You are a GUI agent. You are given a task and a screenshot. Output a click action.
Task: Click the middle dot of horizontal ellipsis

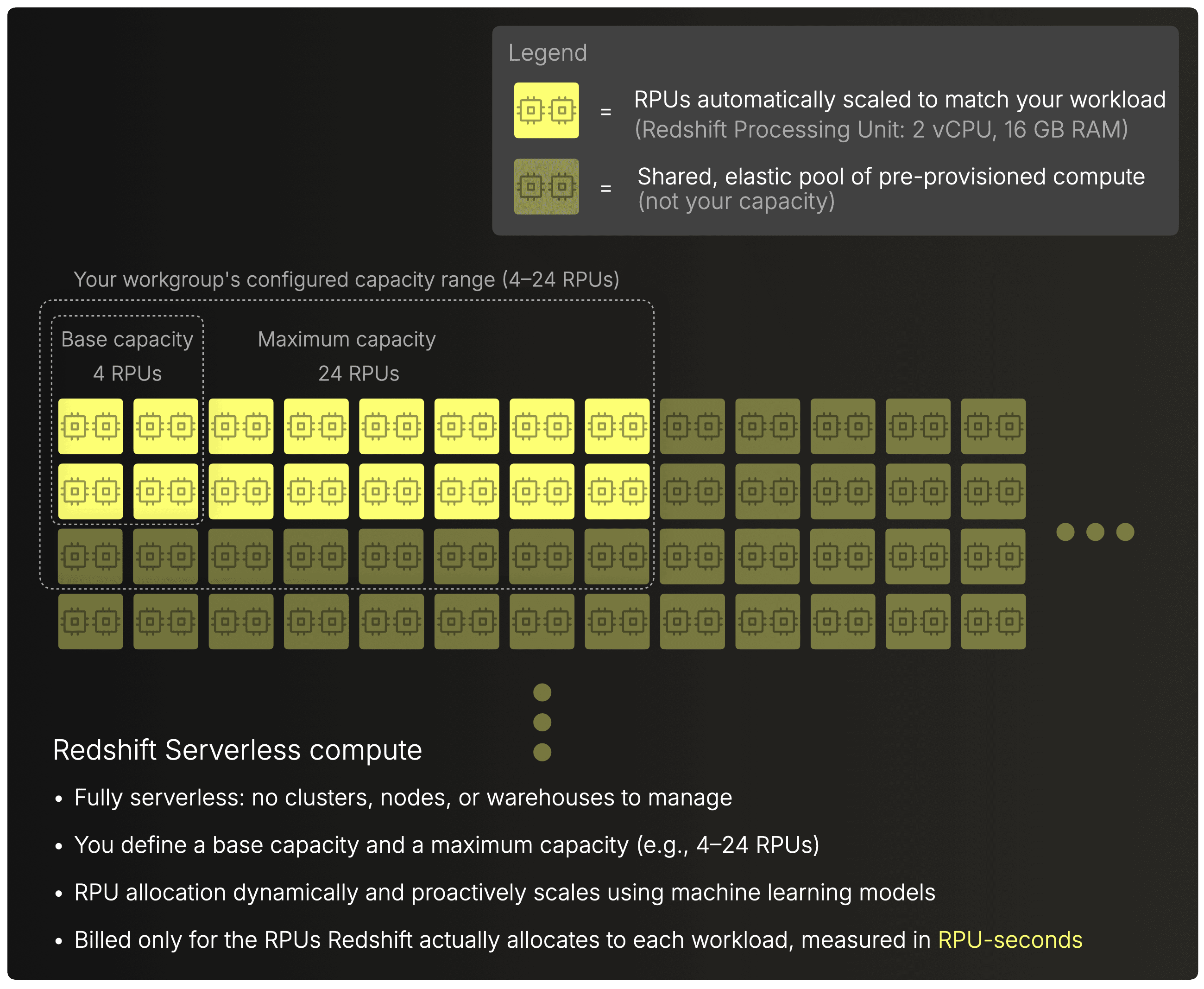pyautogui.click(x=1095, y=532)
